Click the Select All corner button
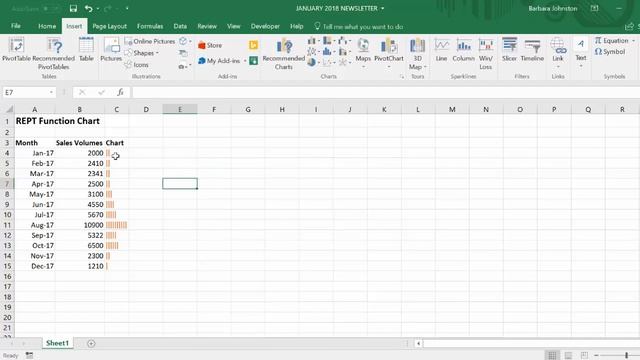Screen dimensions: 640x360 pos(8,109)
